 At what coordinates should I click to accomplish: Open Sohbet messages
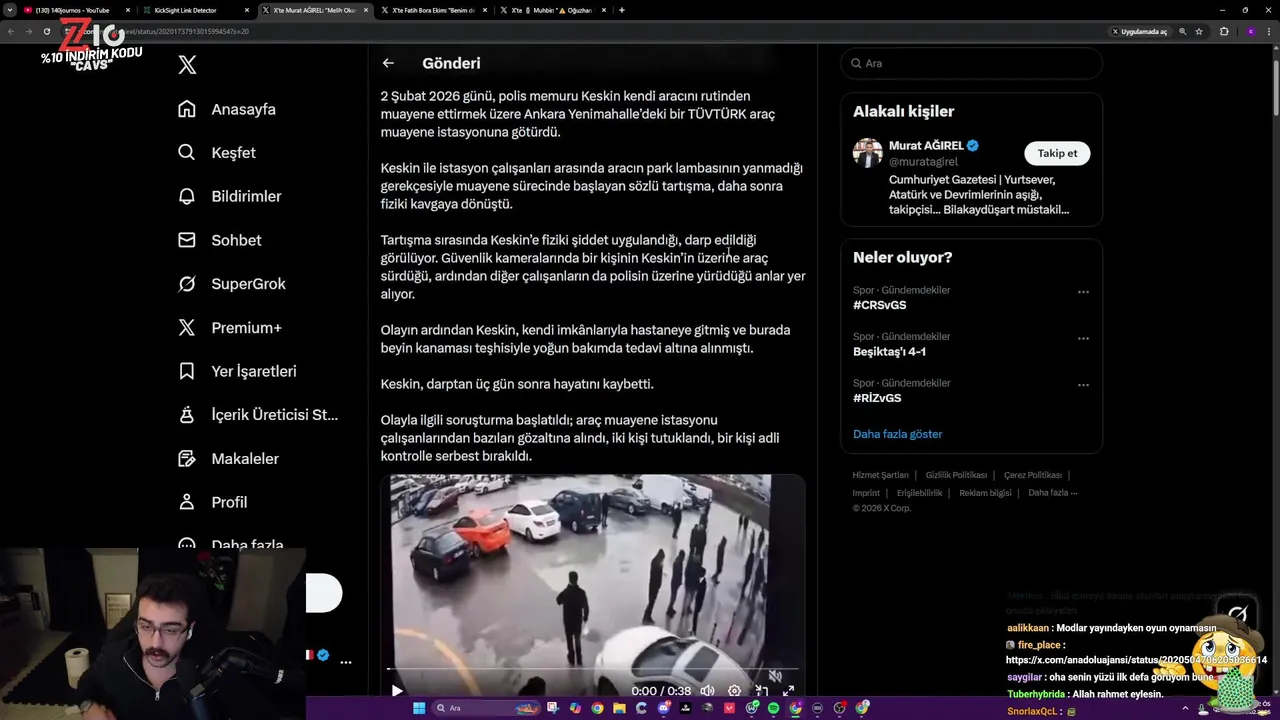point(219,240)
